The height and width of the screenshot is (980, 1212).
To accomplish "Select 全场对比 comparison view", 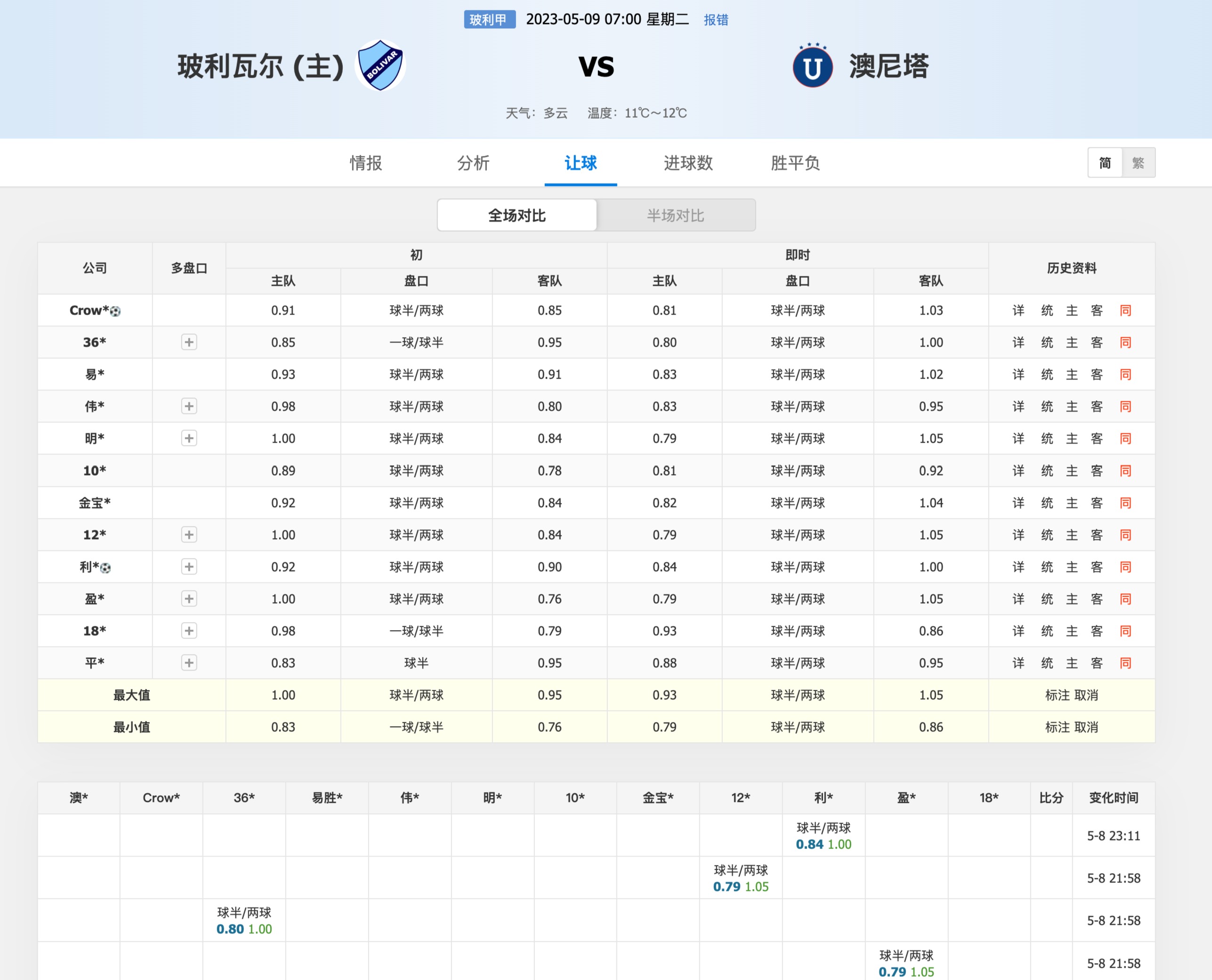I will click(x=517, y=215).
